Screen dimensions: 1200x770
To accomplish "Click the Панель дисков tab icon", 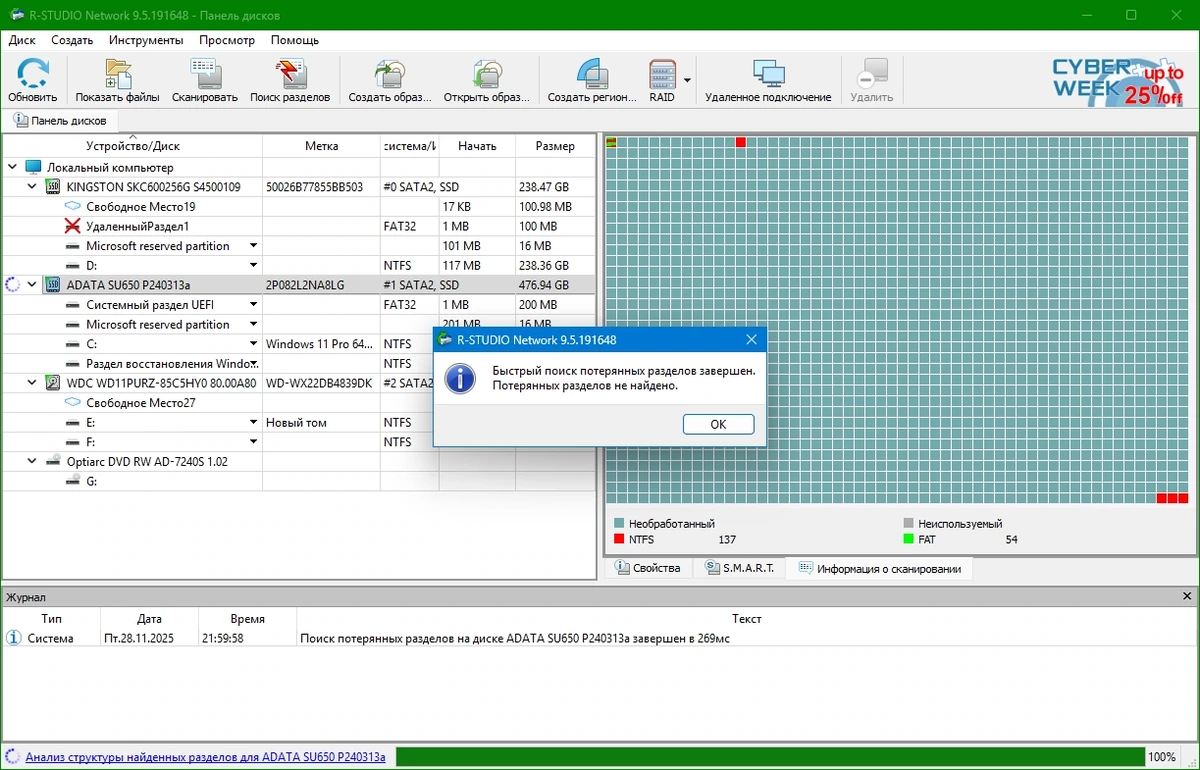I will tap(20, 120).
